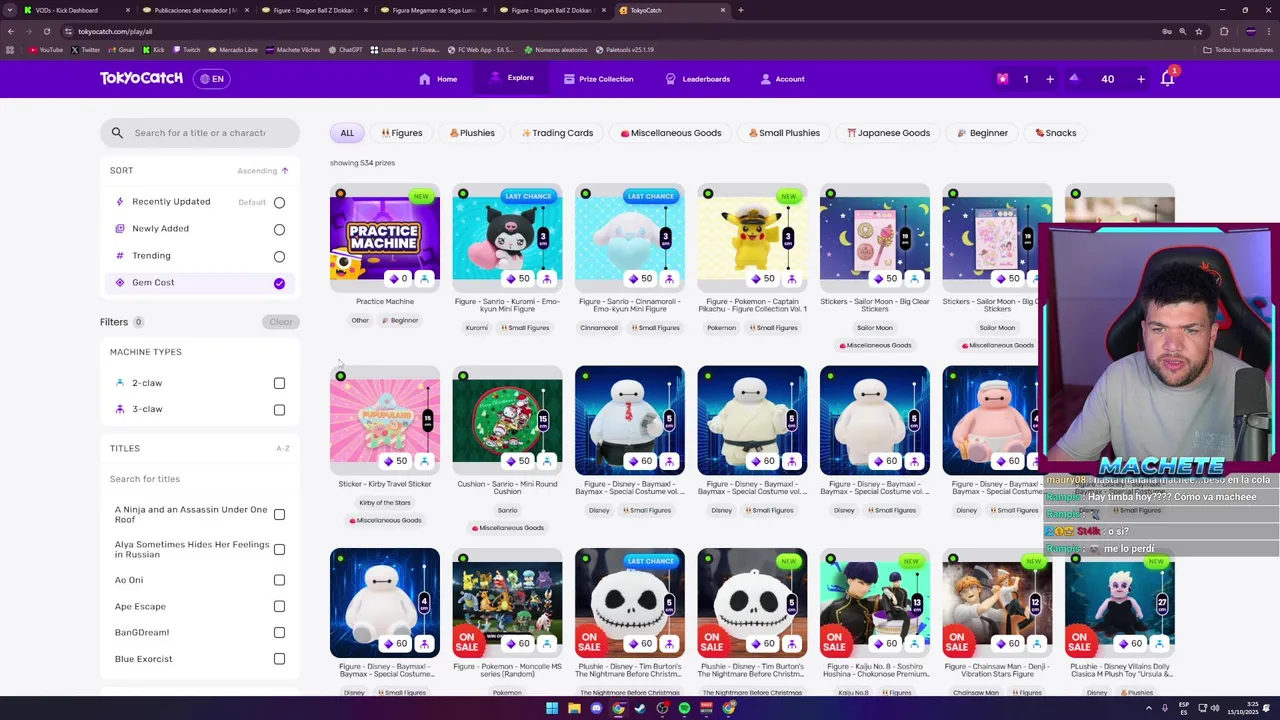Click the 3-claw machine icon
Screen dimensions: 1280x720
tap(120, 409)
